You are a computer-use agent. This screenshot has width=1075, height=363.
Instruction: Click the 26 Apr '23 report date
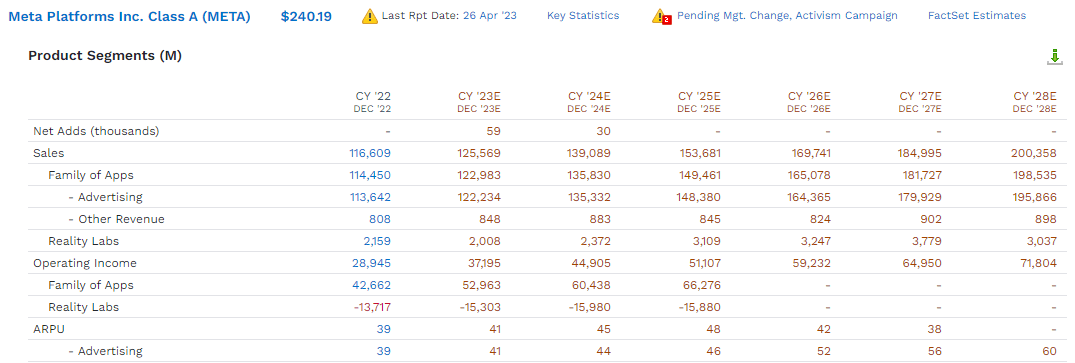pyautogui.click(x=490, y=16)
